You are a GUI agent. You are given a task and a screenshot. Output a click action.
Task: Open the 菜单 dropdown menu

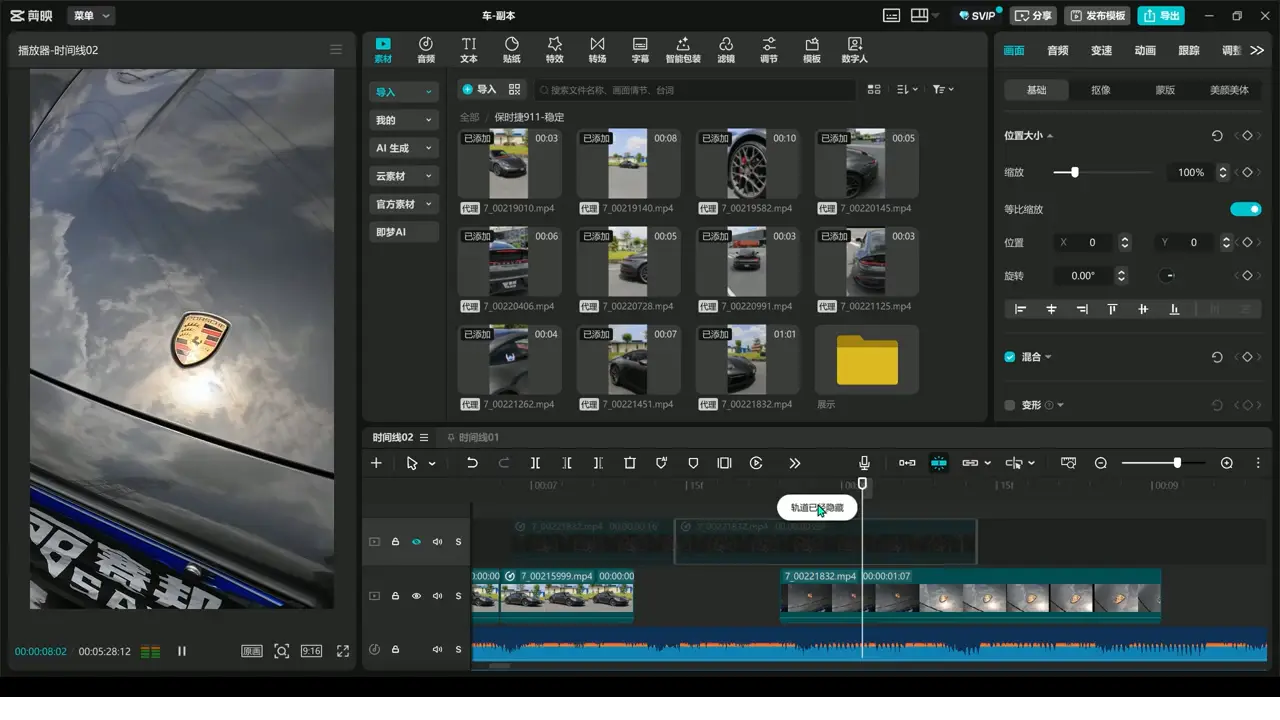(92, 16)
